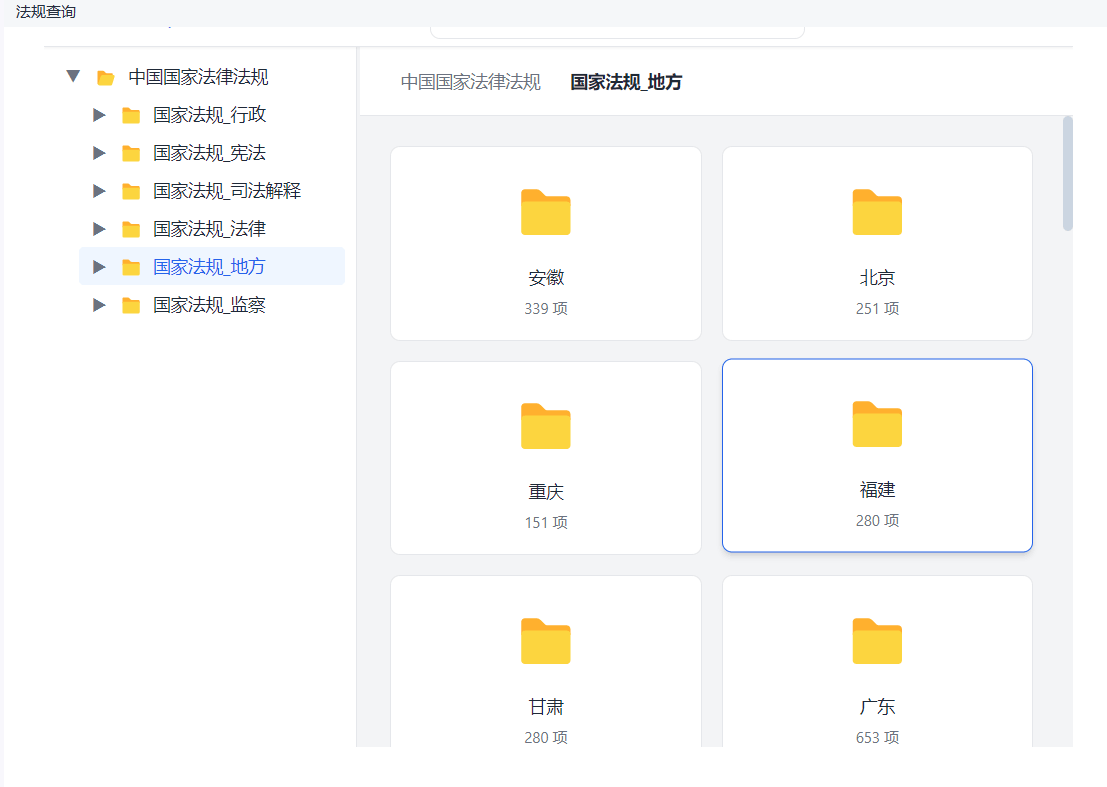The height and width of the screenshot is (787, 1107).
Task: Click the vertical scrollbar thumb
Action: click(x=1067, y=174)
